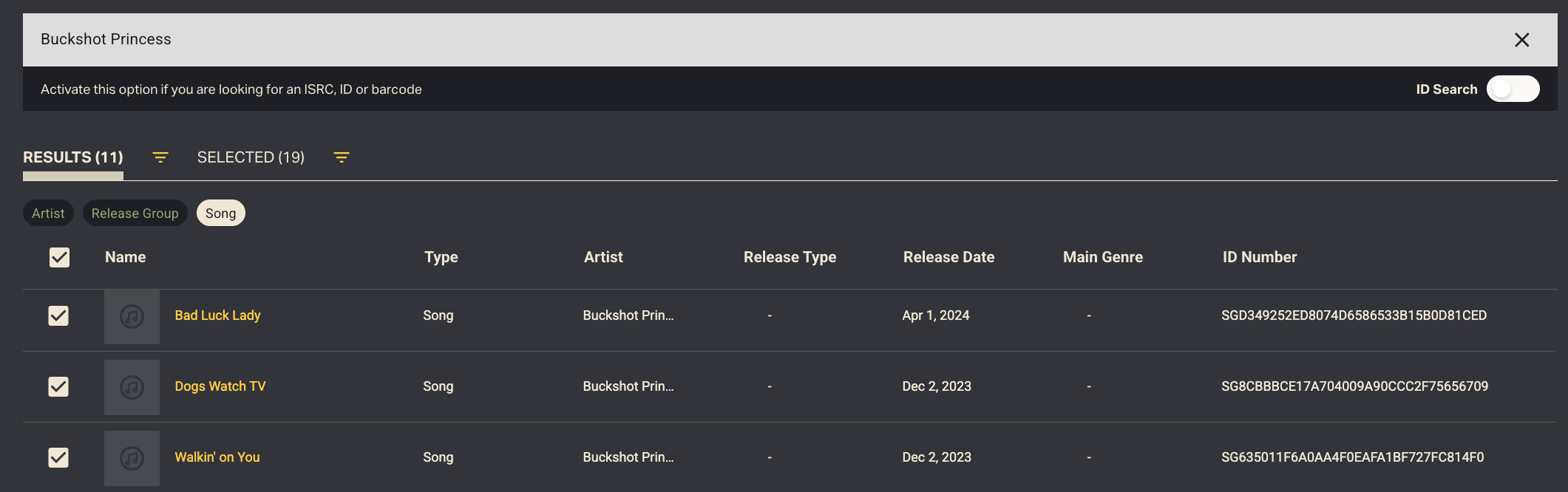Image resolution: width=1568 pixels, height=492 pixels.
Task: Toggle the select-all checkbox in header row
Action: click(x=59, y=257)
